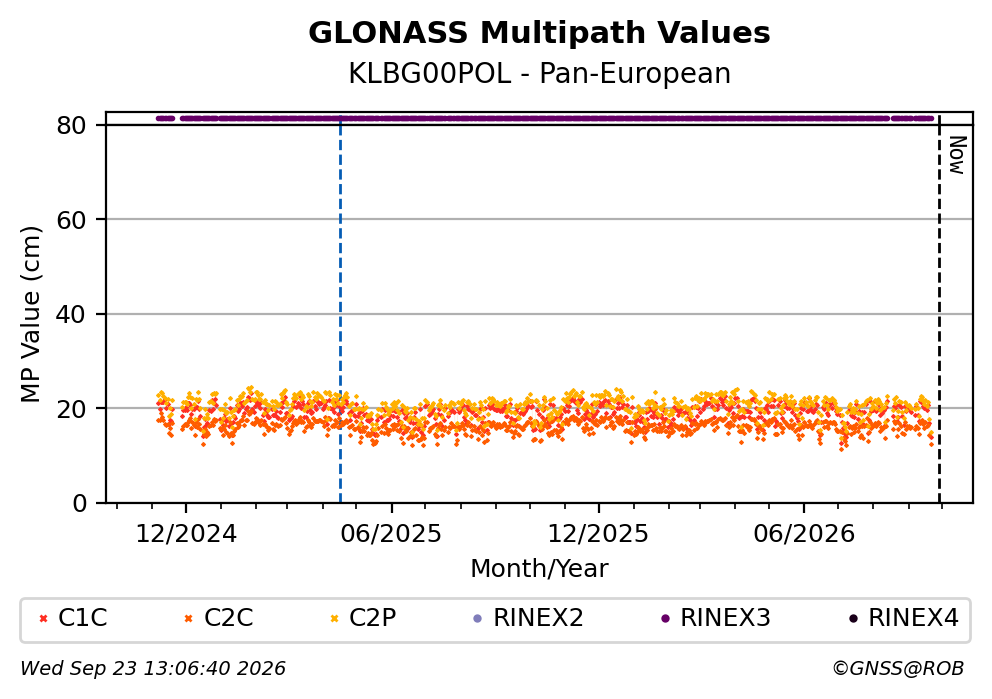Click the 12/2025 x-axis tick label
The width and height of the screenshot is (992, 699).
coord(598,534)
